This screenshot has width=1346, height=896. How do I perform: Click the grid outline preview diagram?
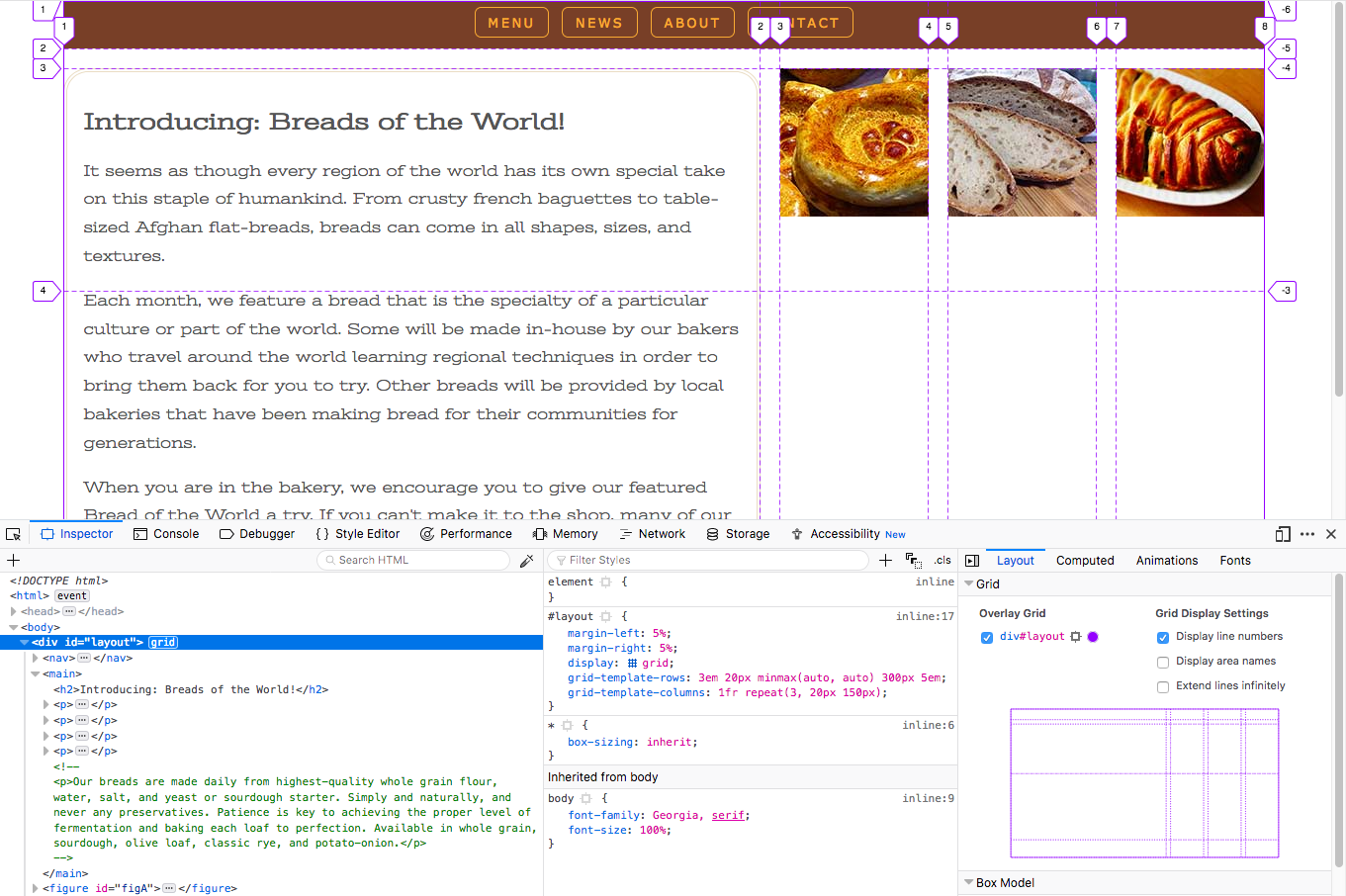pos(1144,782)
